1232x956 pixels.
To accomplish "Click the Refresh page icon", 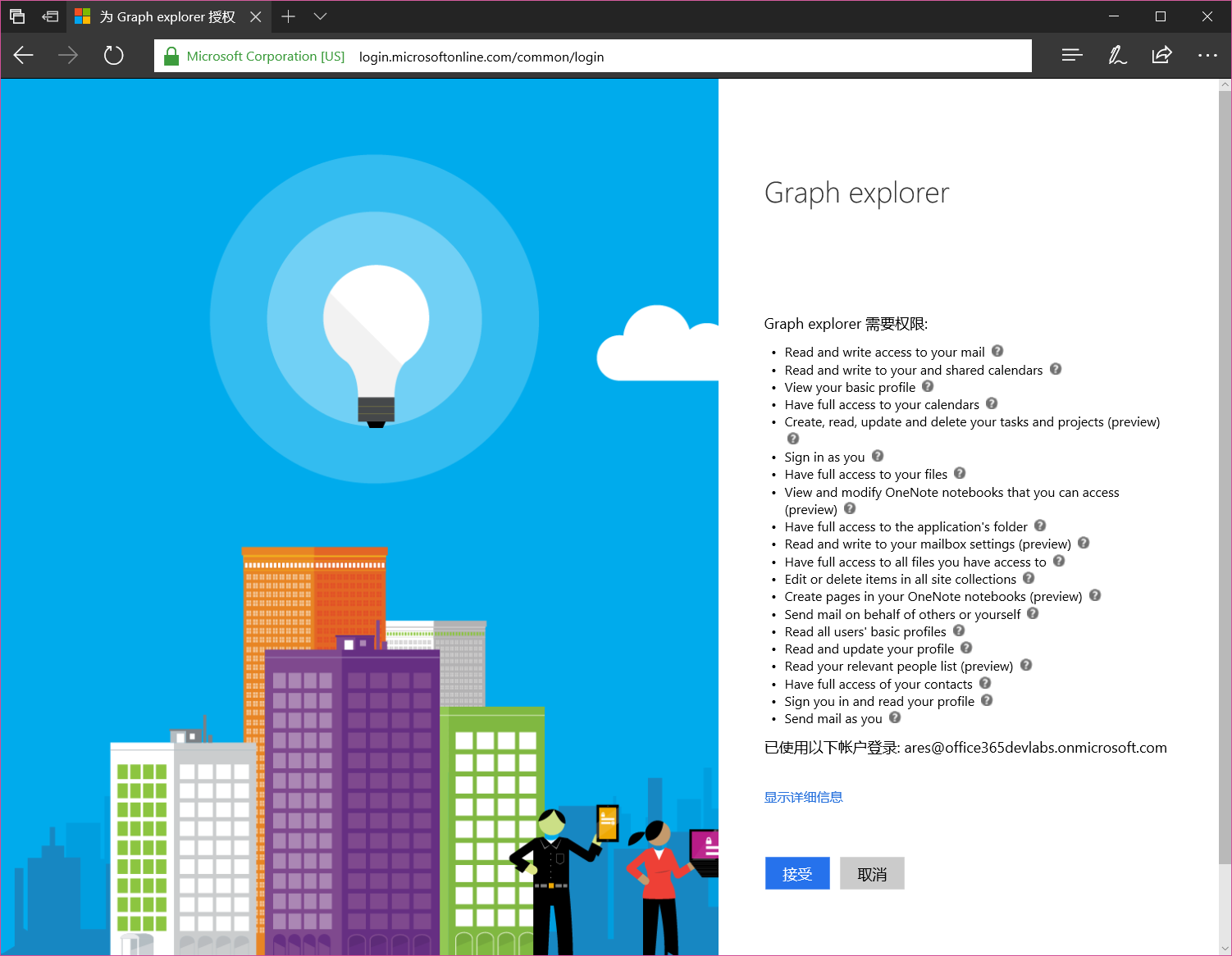I will pos(113,56).
